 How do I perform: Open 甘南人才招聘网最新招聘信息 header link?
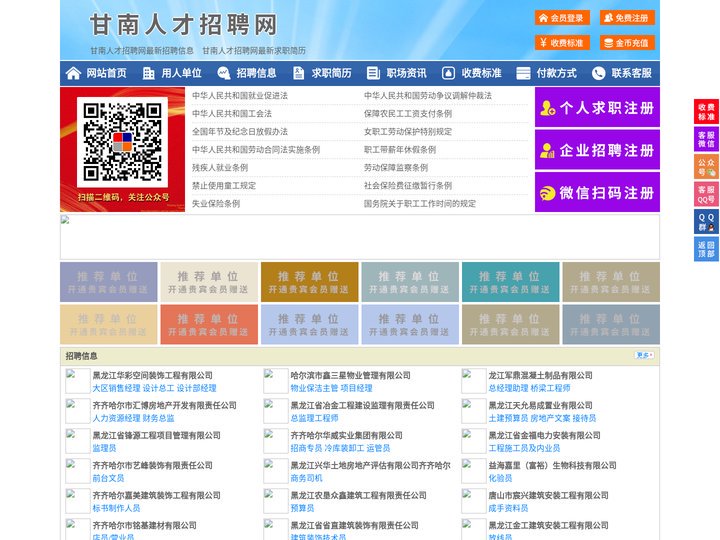(x=142, y=51)
